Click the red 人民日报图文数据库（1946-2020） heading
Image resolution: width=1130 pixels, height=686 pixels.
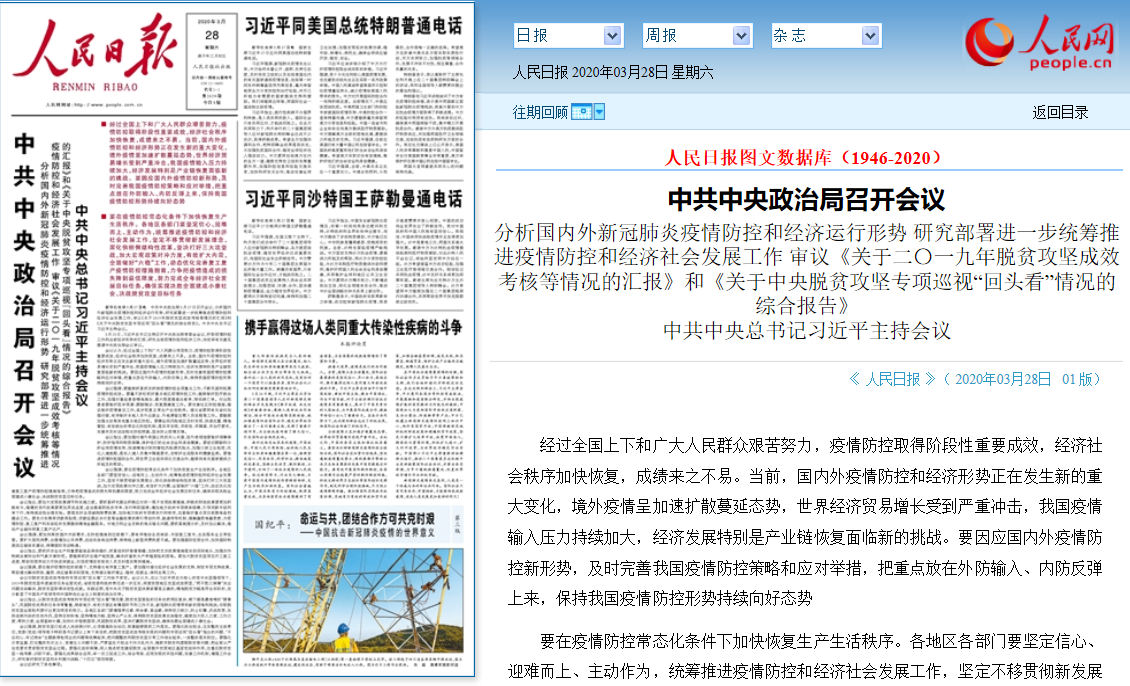[803, 158]
